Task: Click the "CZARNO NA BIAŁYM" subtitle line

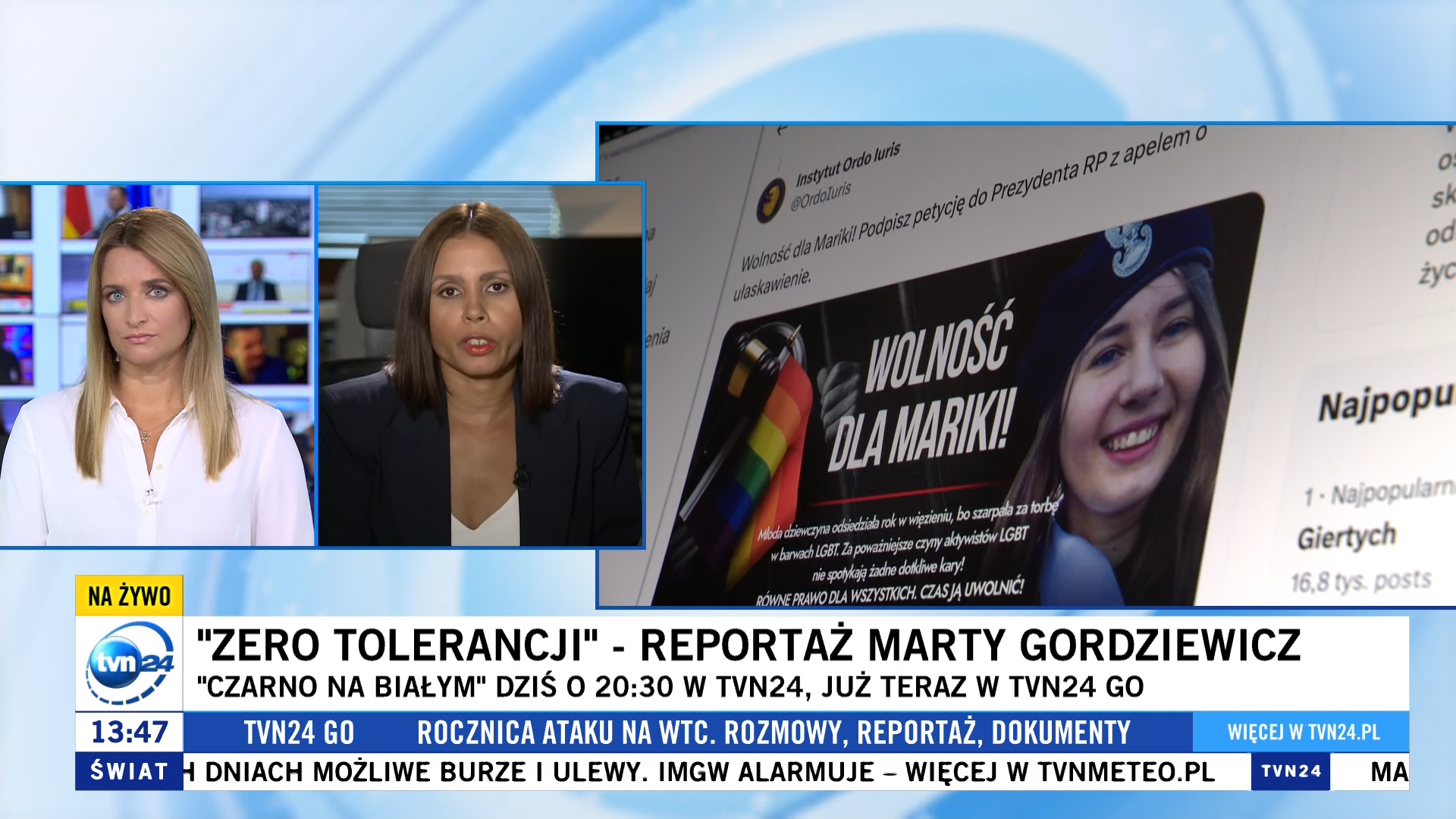Action: (670, 687)
